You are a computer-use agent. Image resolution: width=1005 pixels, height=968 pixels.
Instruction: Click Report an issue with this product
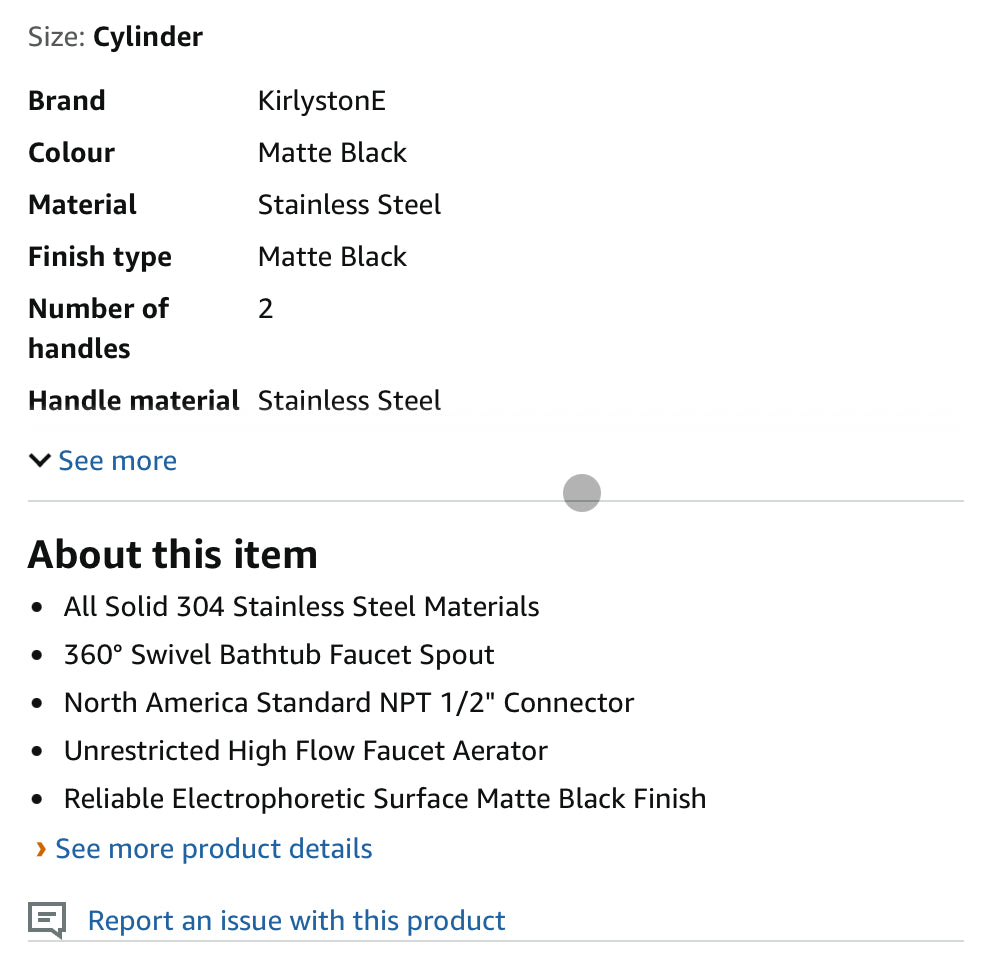coord(296,920)
